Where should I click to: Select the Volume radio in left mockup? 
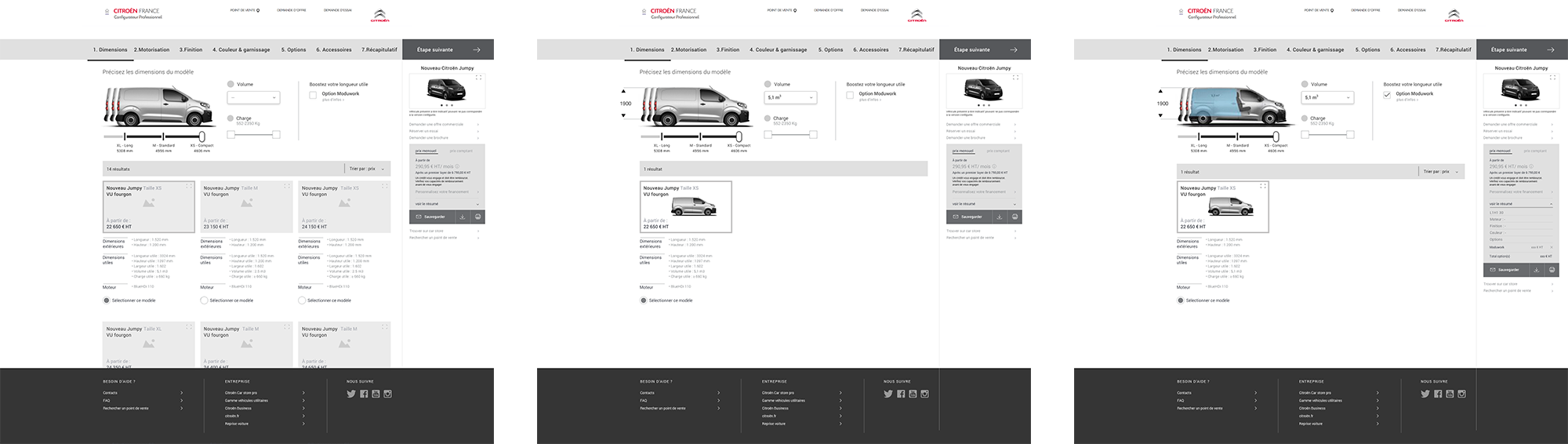230,84
